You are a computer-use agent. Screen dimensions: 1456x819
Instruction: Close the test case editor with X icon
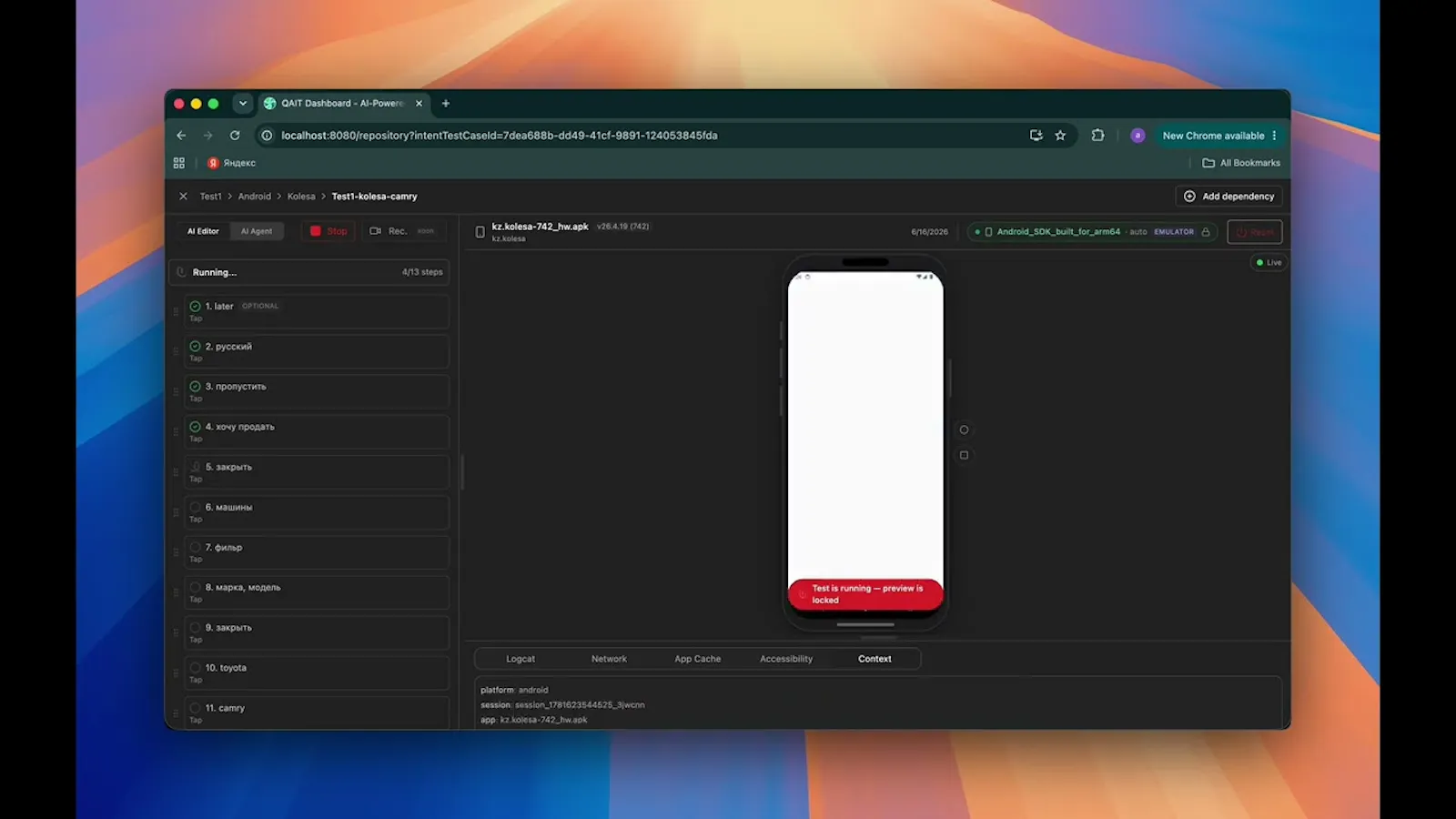point(183,197)
